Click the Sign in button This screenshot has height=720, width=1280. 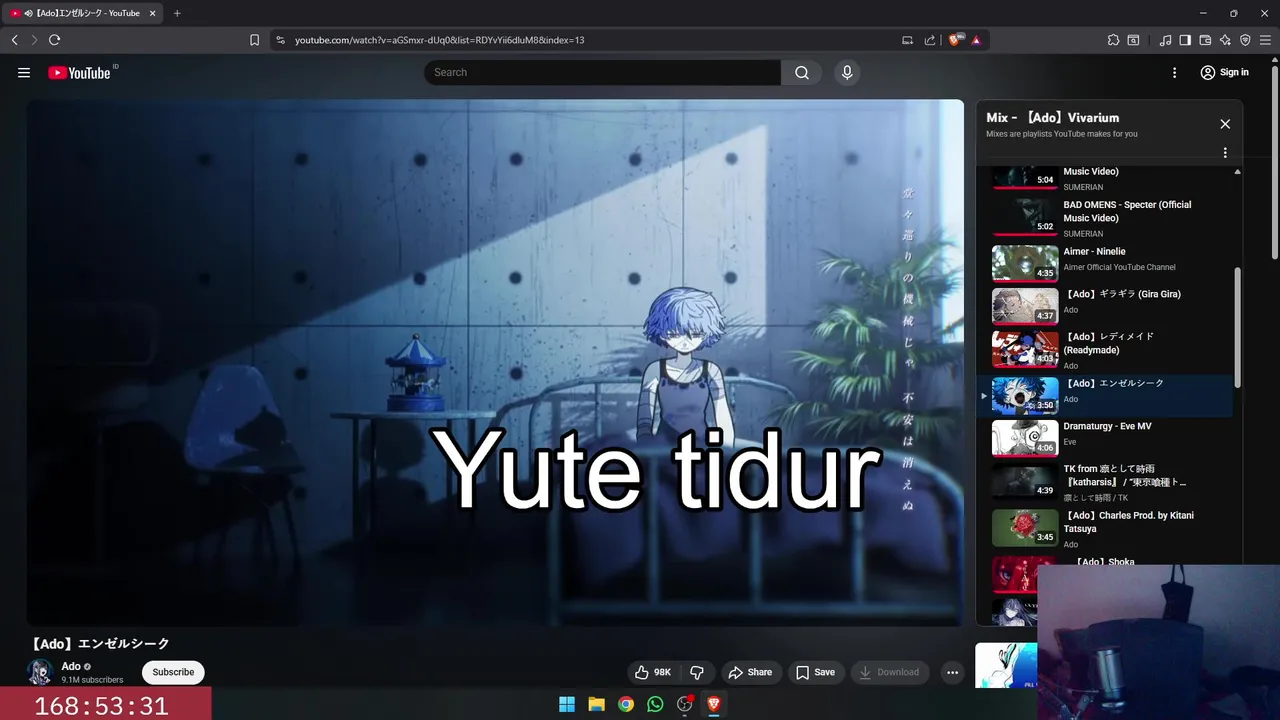click(1225, 72)
